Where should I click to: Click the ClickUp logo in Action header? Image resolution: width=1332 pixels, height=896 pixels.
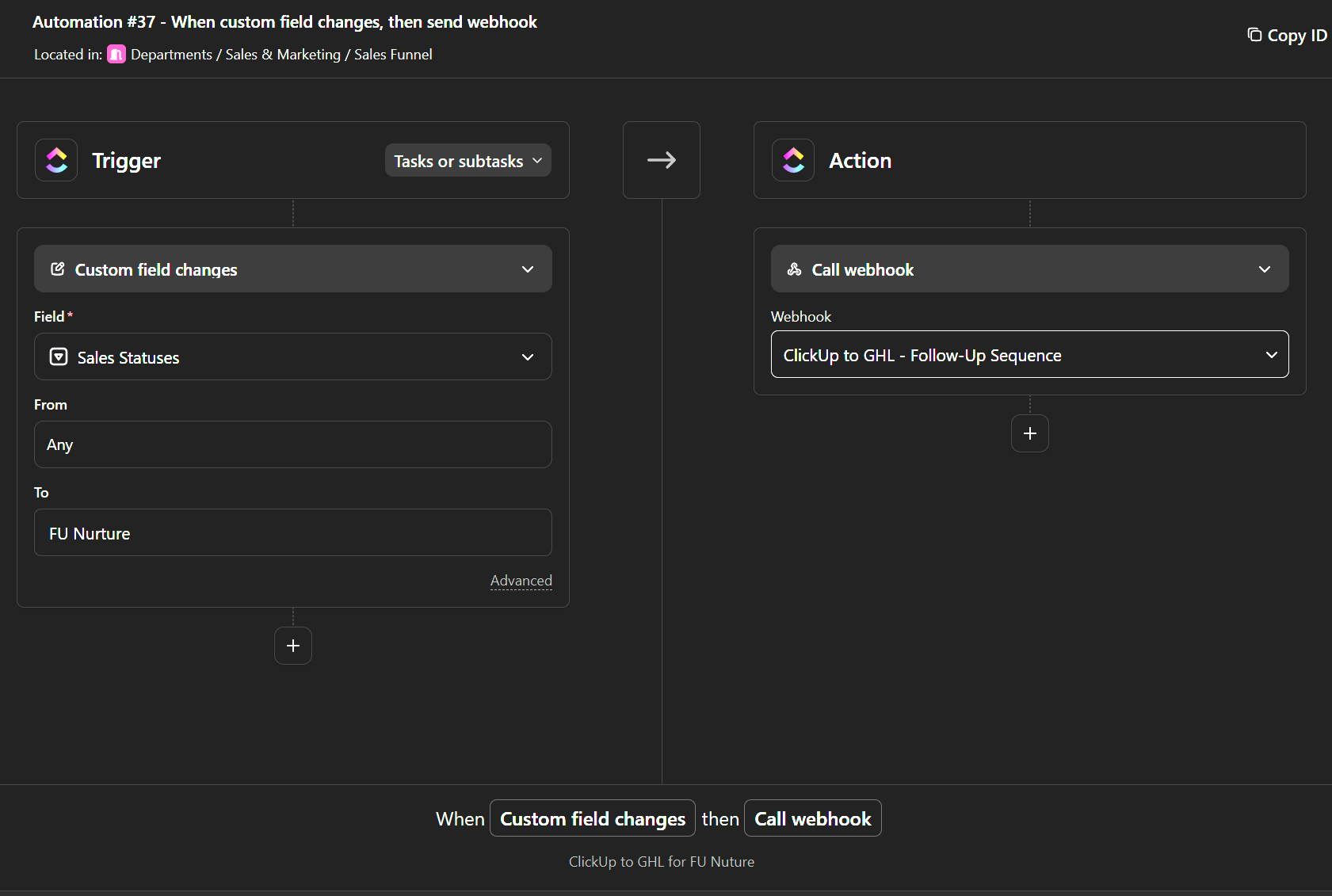click(793, 160)
